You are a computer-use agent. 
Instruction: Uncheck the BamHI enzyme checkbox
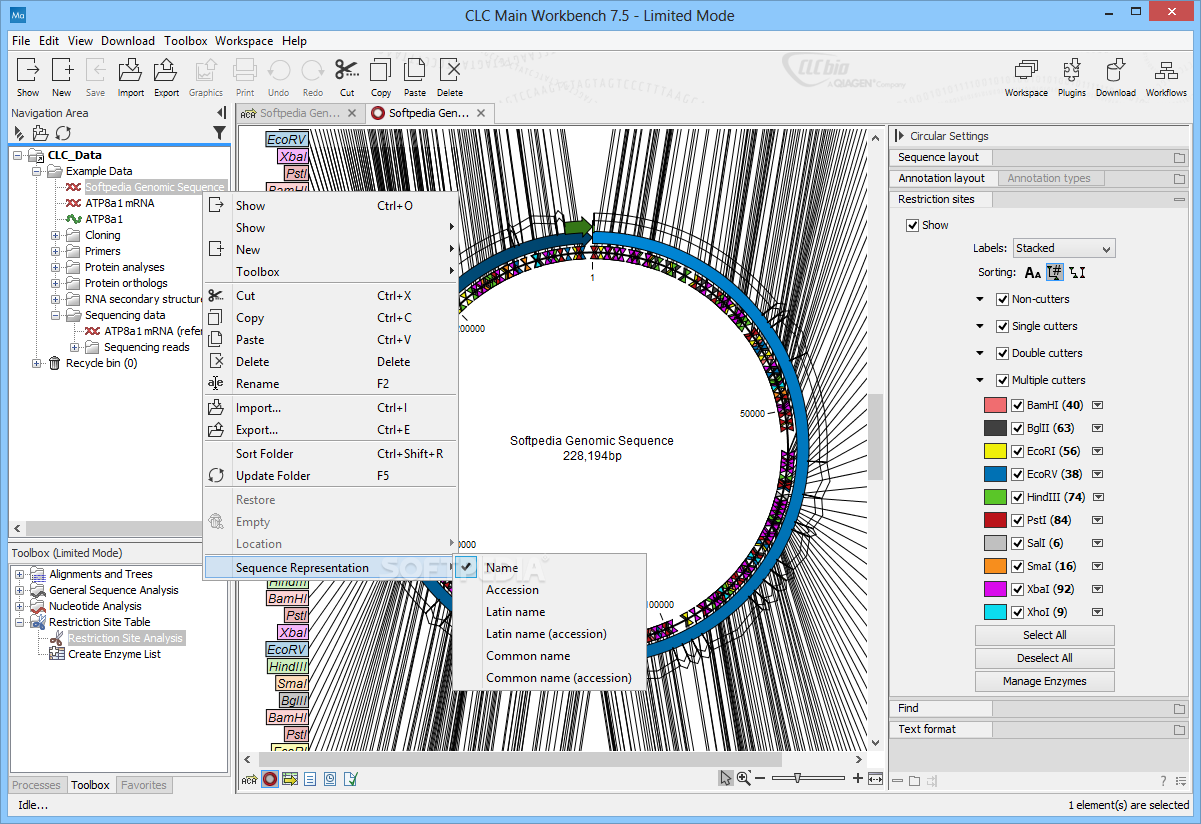tap(1018, 405)
